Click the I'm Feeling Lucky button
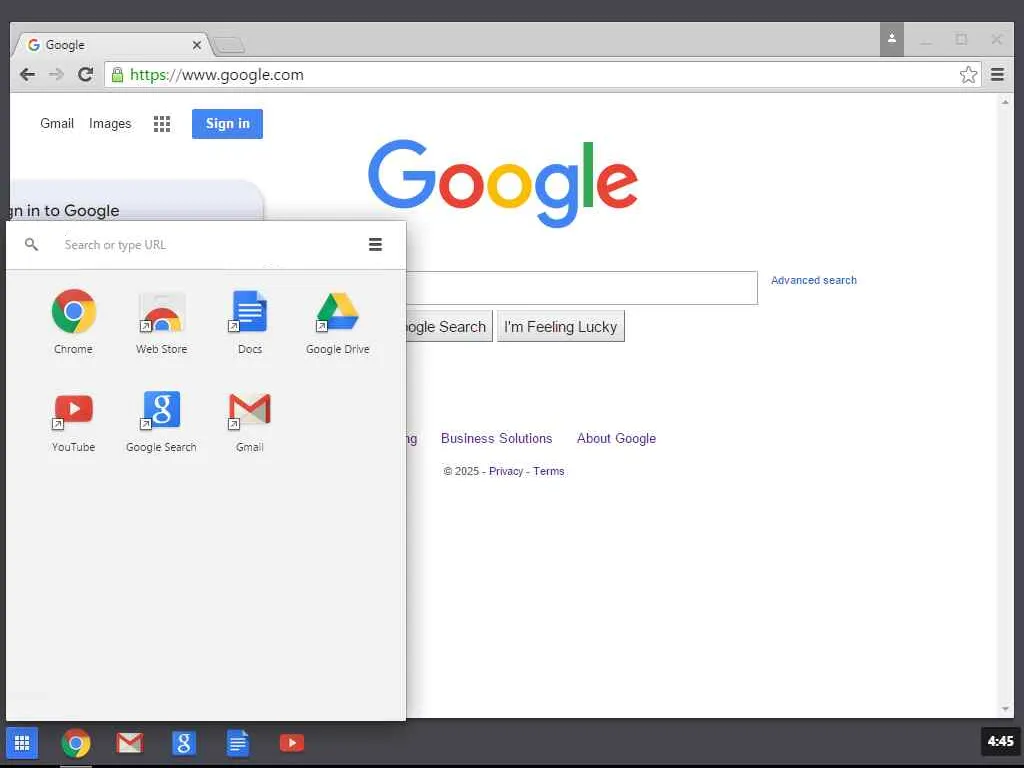The width and height of the screenshot is (1024, 768). [x=560, y=326]
